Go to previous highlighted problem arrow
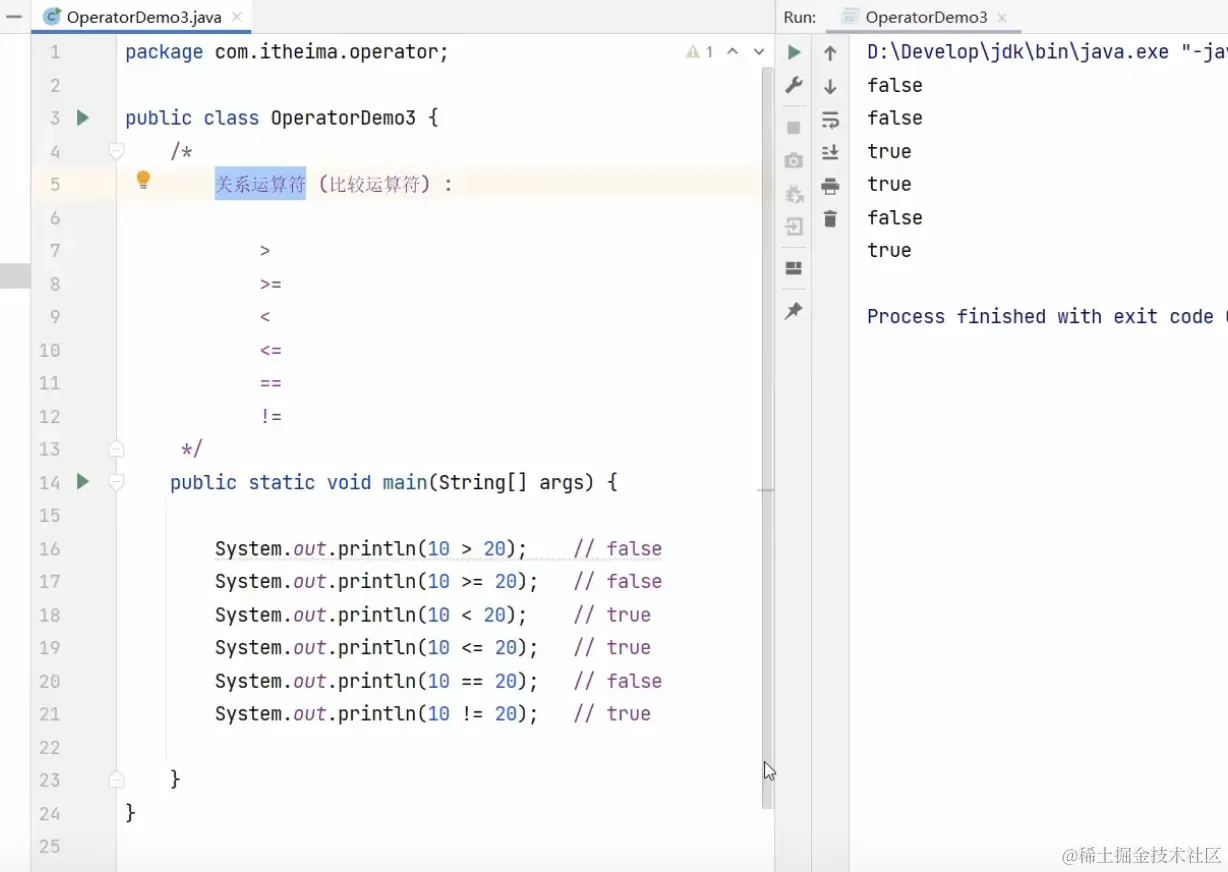1228x872 pixels. (x=732, y=52)
